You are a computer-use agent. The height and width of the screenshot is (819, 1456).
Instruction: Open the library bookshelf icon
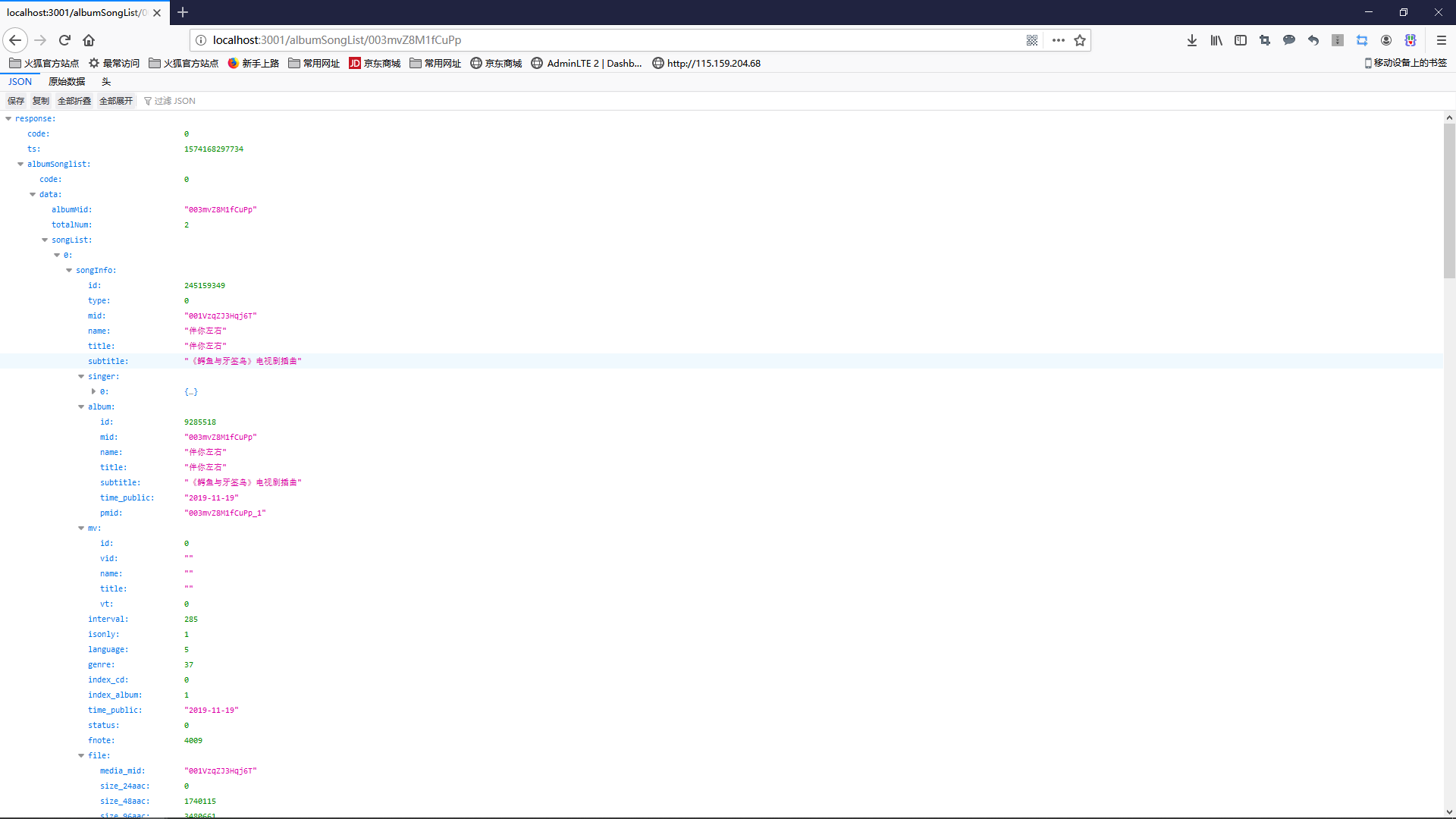tap(1216, 40)
